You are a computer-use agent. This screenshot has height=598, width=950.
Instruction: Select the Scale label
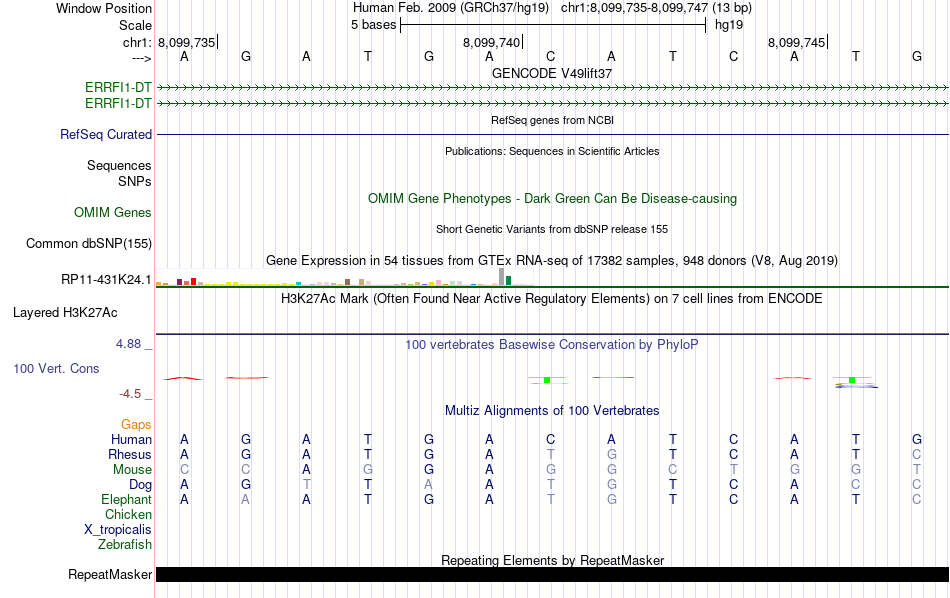(135, 25)
